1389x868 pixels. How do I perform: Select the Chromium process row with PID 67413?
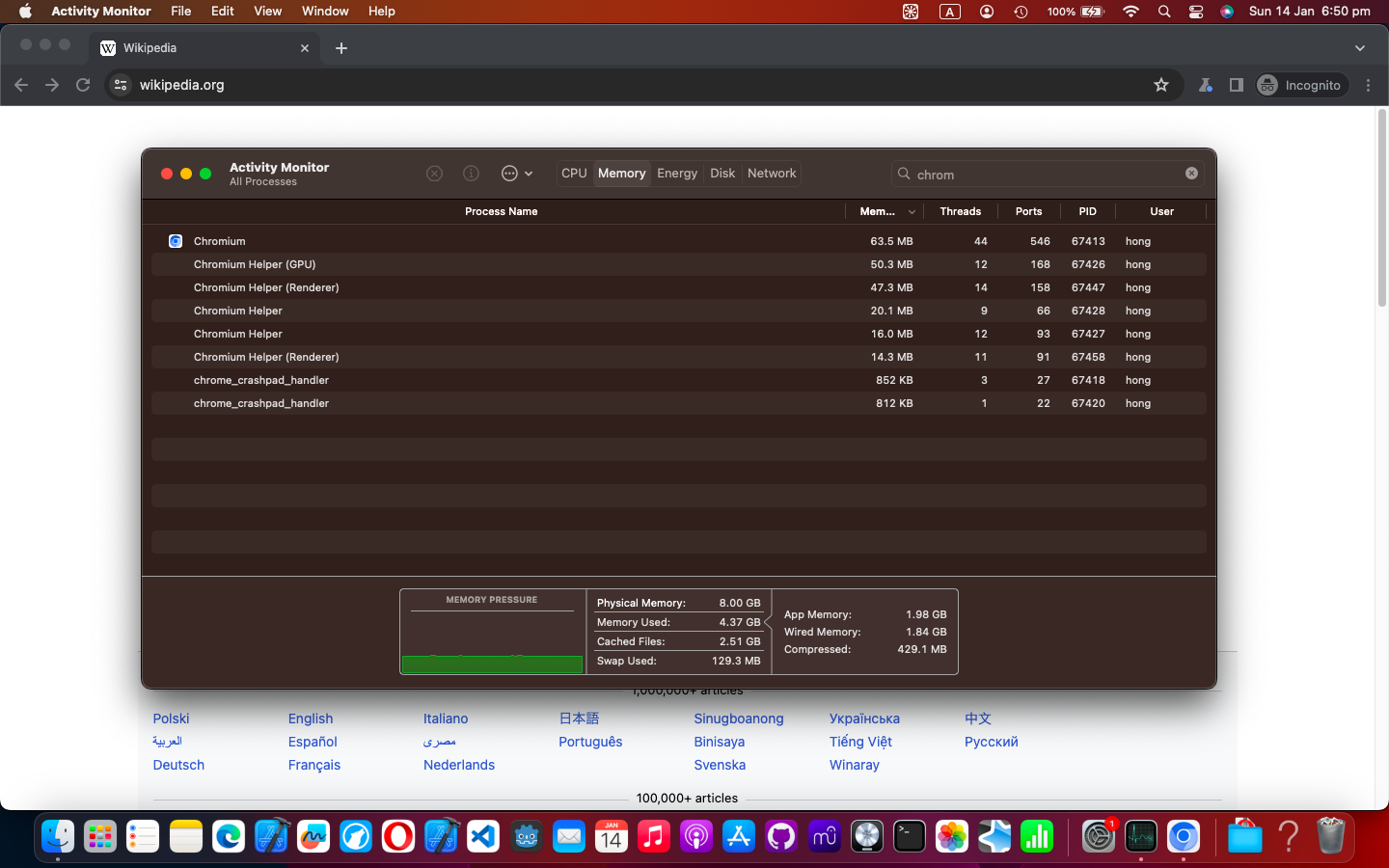point(678,241)
